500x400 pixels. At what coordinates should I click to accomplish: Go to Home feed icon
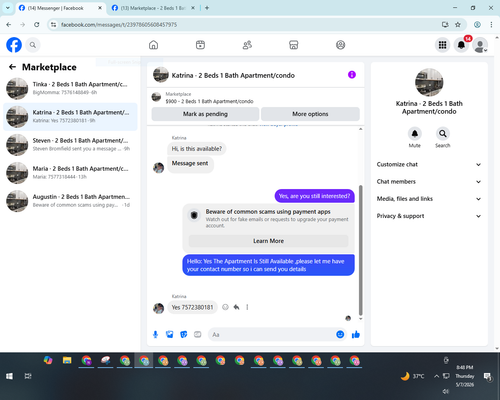coord(153,45)
